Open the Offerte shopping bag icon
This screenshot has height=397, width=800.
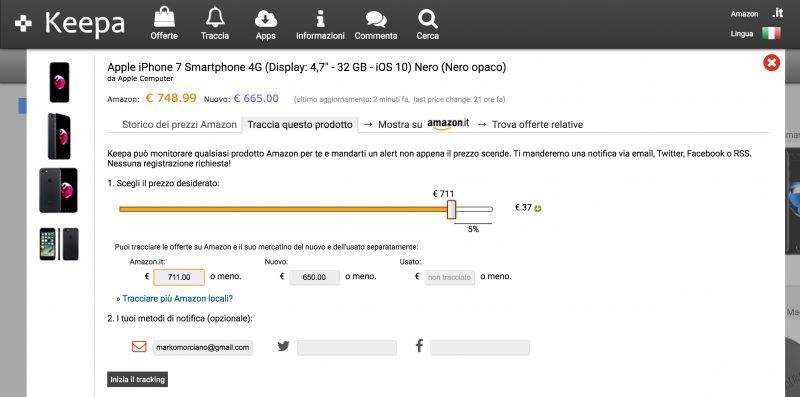(x=164, y=17)
